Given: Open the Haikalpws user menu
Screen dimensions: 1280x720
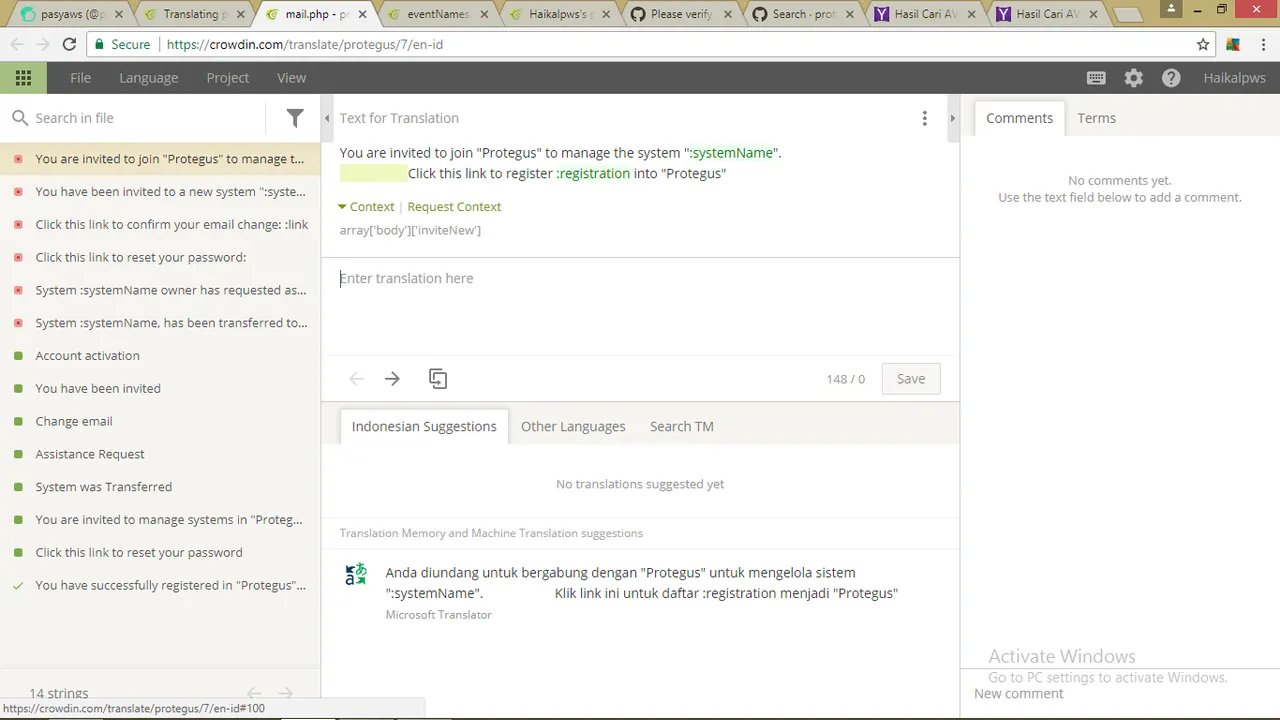Looking at the screenshot, I should pyautogui.click(x=1234, y=78).
